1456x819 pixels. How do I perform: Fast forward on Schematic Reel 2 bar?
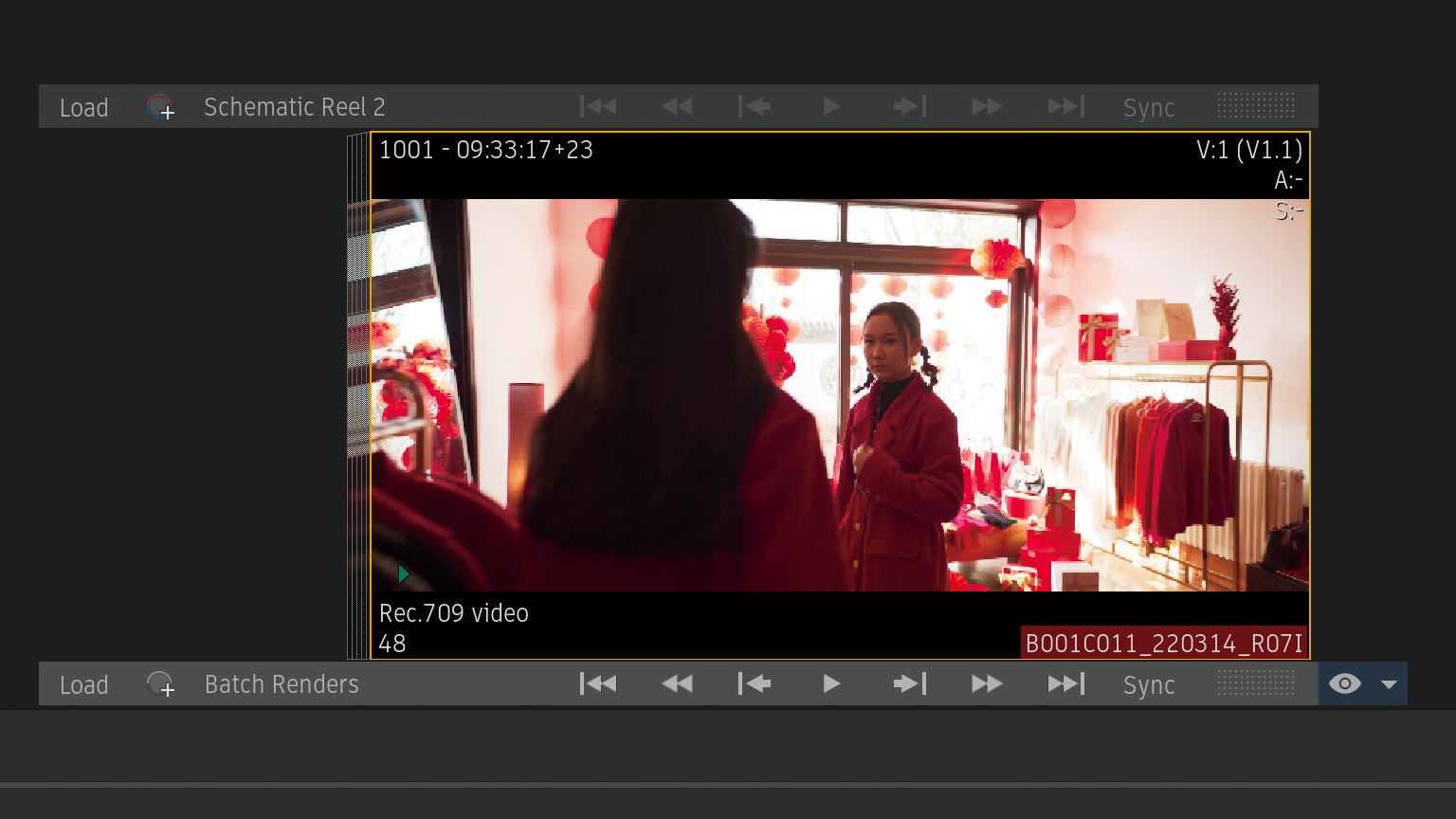[x=987, y=106]
